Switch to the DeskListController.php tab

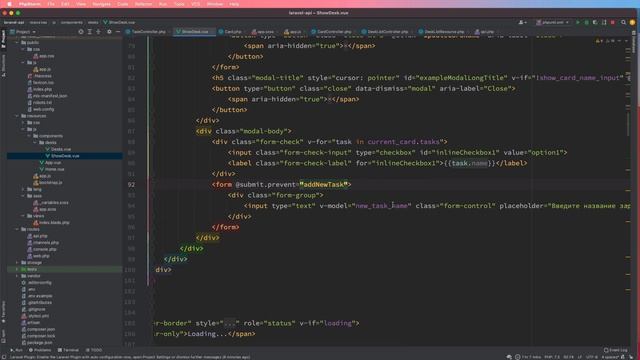pos(385,31)
